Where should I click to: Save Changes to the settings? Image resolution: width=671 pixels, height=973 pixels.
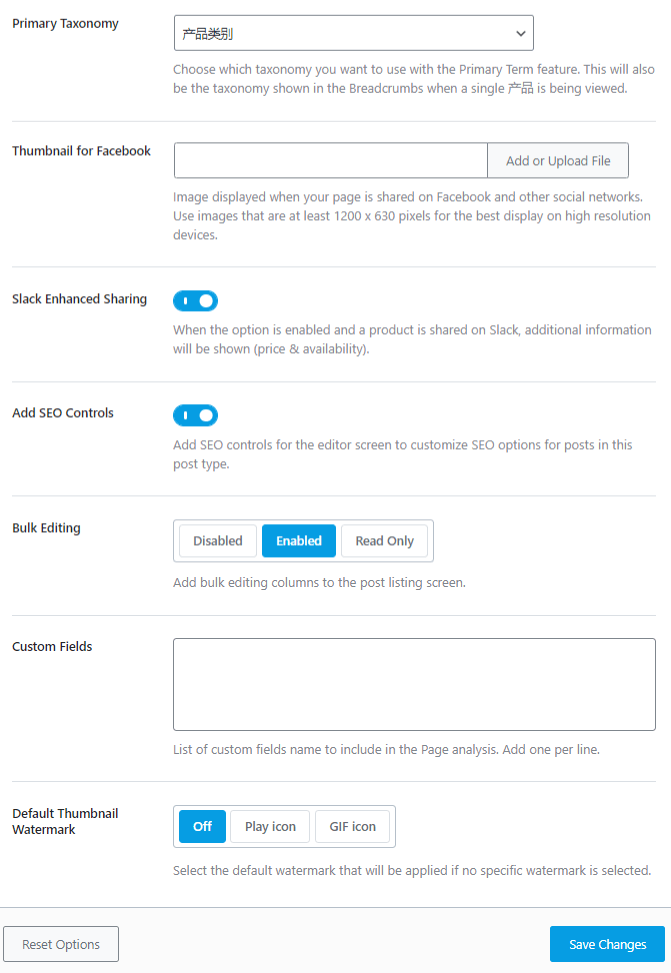(x=608, y=944)
